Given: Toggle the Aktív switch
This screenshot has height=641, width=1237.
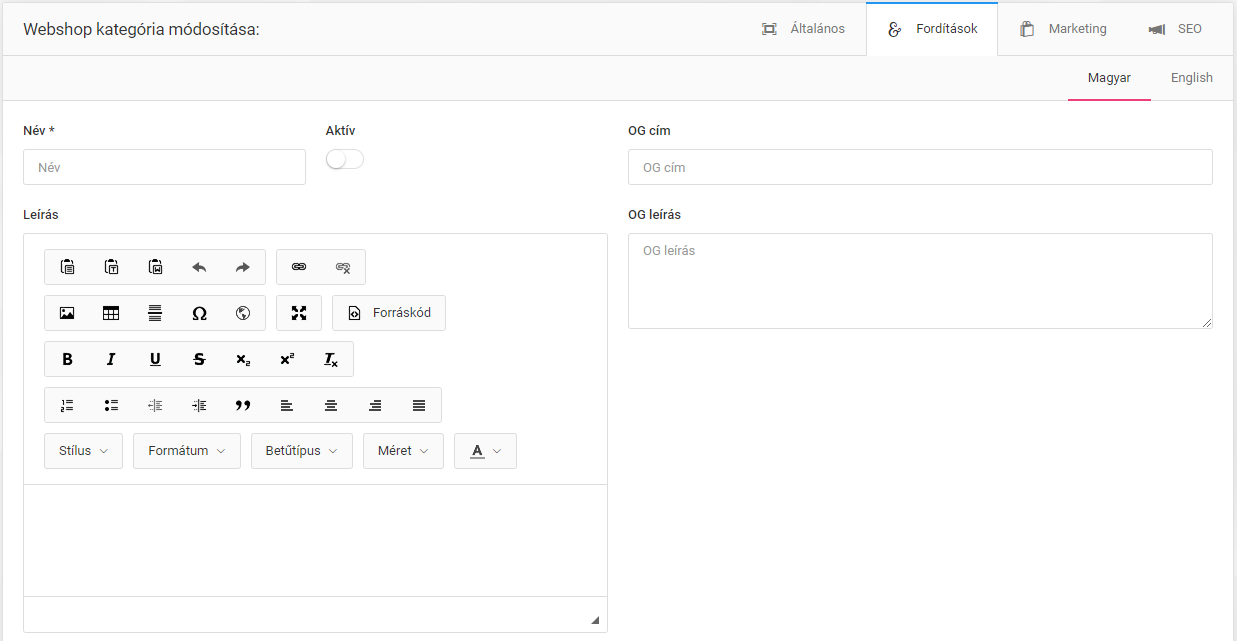Looking at the screenshot, I should [x=345, y=160].
